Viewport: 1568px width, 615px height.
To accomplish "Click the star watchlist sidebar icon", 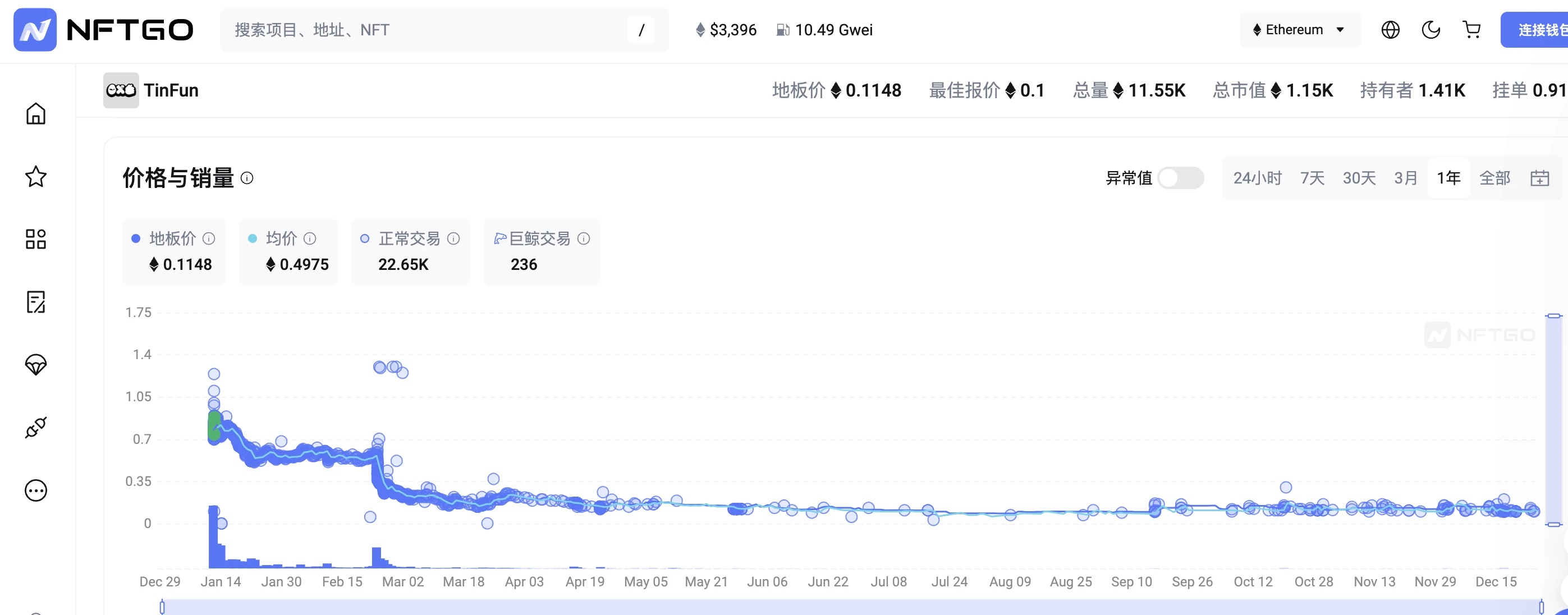I will pyautogui.click(x=35, y=177).
